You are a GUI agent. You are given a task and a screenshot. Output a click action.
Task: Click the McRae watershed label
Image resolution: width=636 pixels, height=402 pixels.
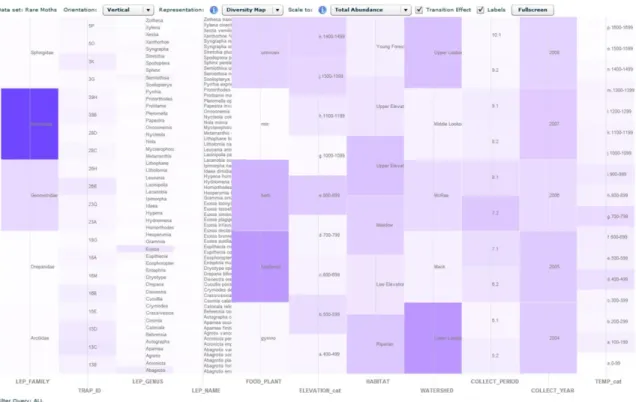441,195
